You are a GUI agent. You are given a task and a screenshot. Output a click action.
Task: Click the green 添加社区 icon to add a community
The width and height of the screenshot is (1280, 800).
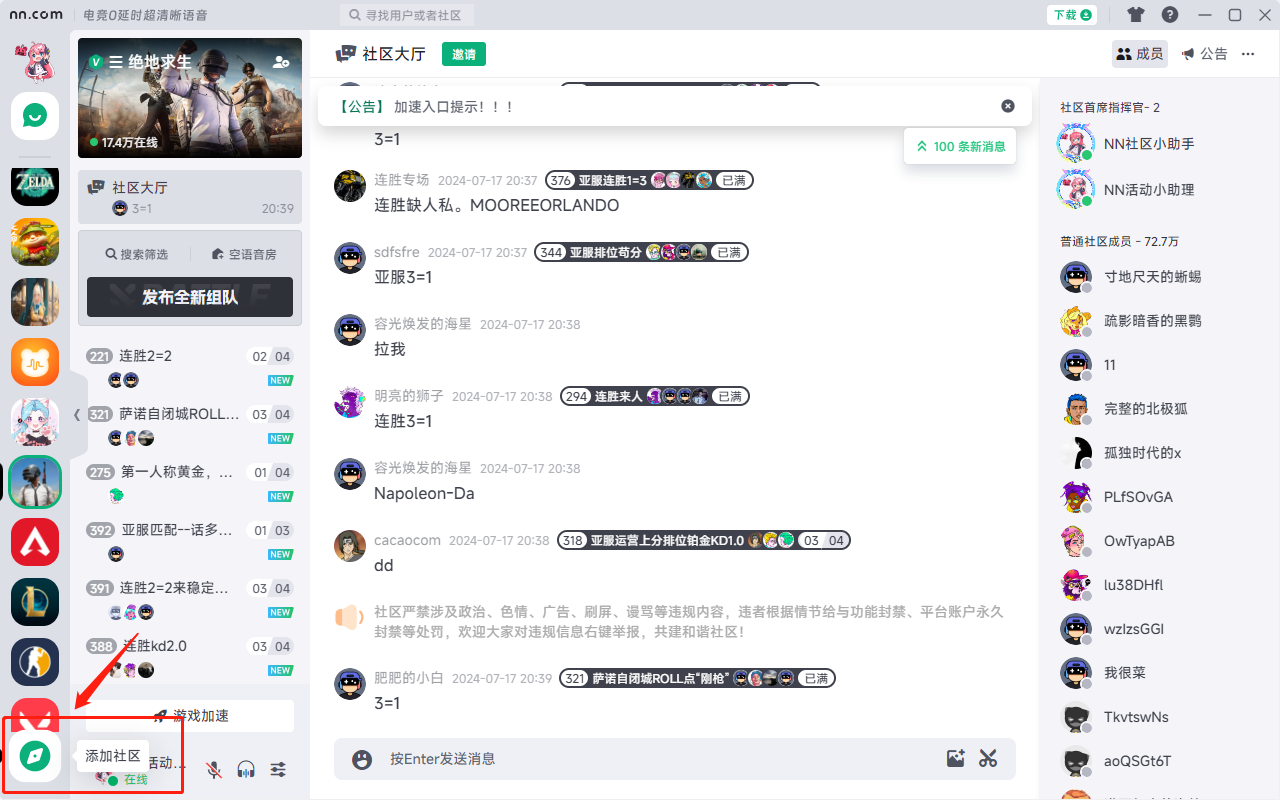[34, 756]
